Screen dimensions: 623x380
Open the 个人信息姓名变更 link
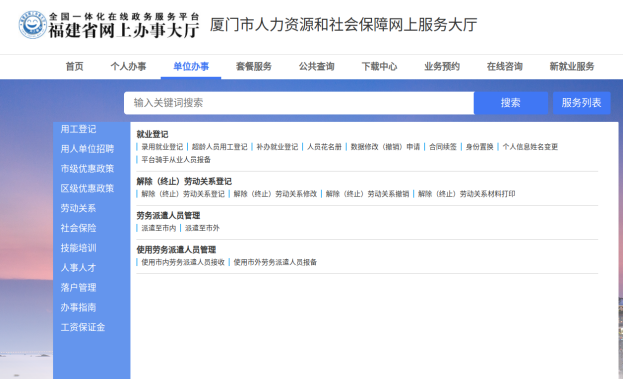[x=530, y=147]
